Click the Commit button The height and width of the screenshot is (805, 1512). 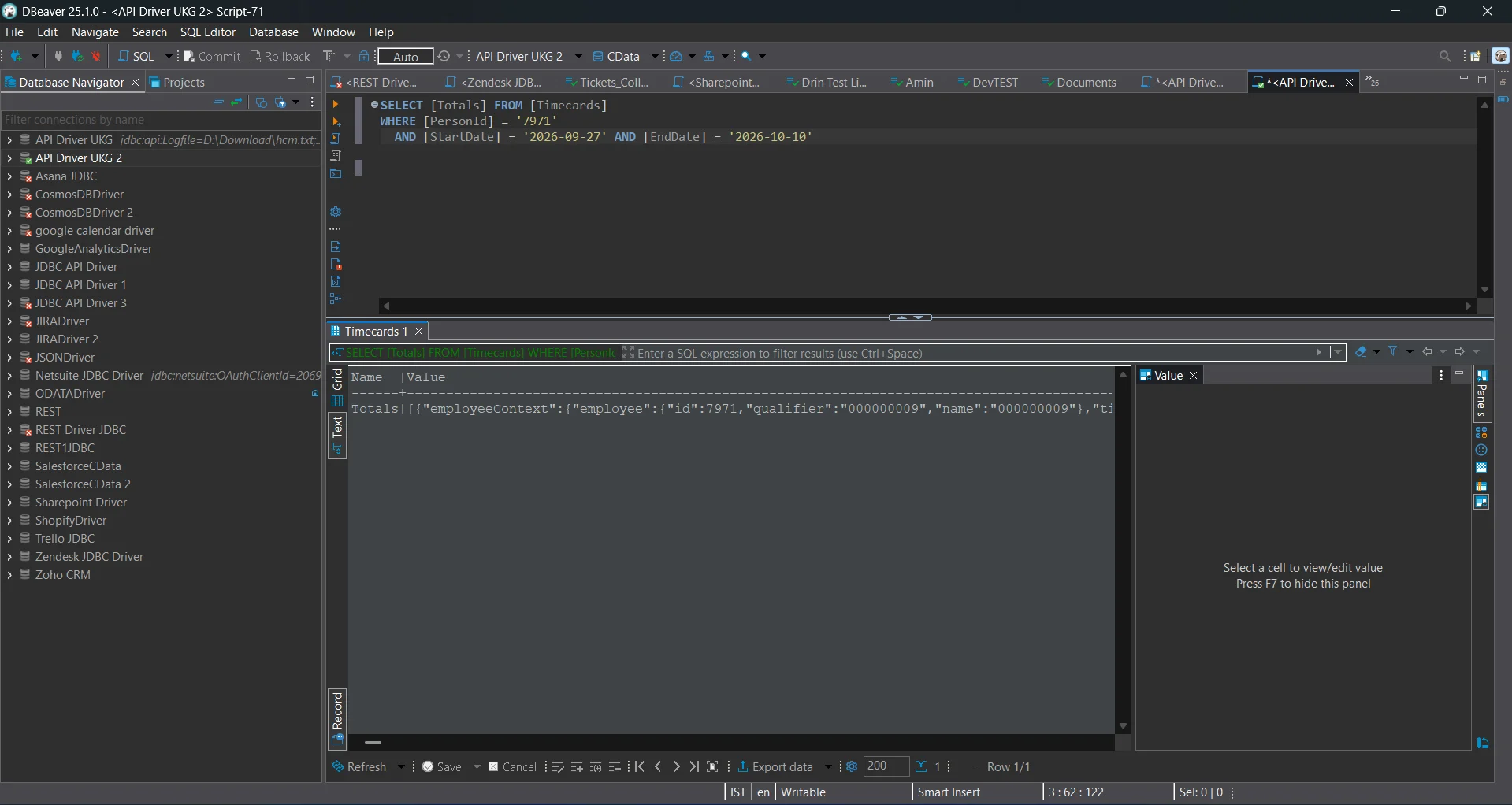pos(213,56)
